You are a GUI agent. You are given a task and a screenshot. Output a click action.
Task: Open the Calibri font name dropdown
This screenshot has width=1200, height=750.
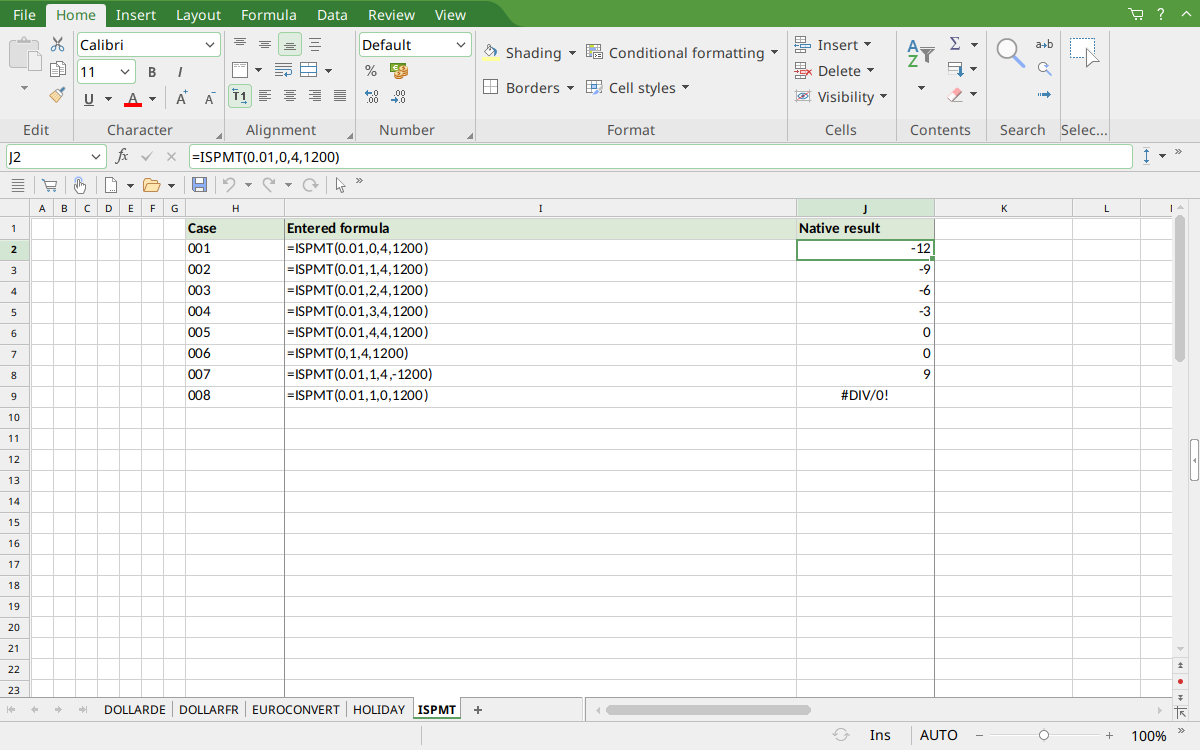click(x=210, y=45)
